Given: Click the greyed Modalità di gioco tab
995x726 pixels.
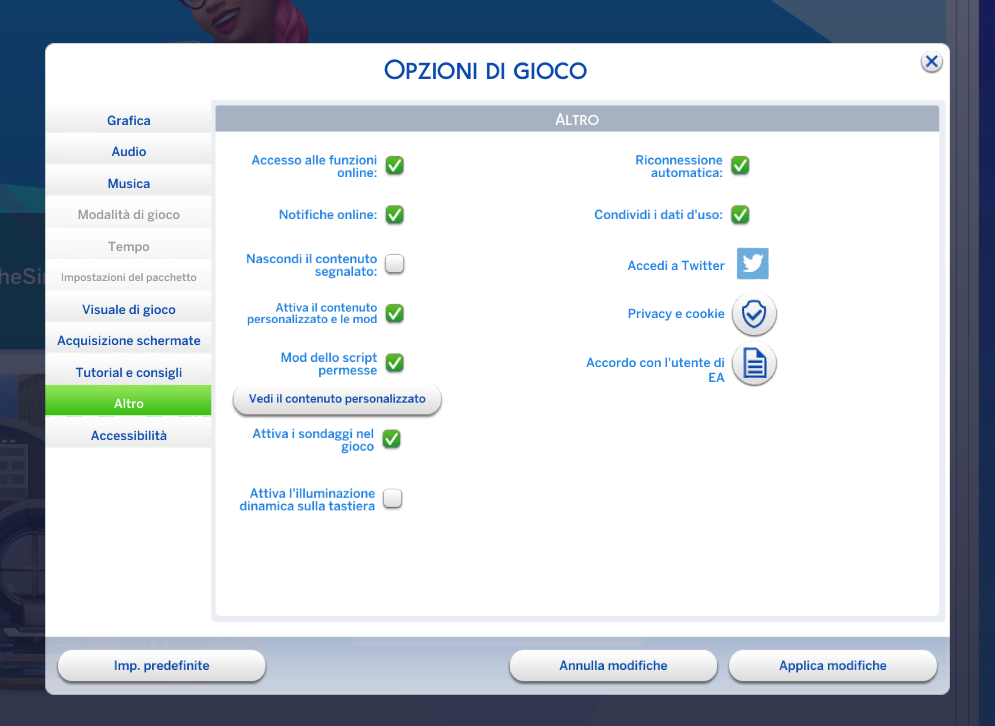Looking at the screenshot, I should coord(128,214).
